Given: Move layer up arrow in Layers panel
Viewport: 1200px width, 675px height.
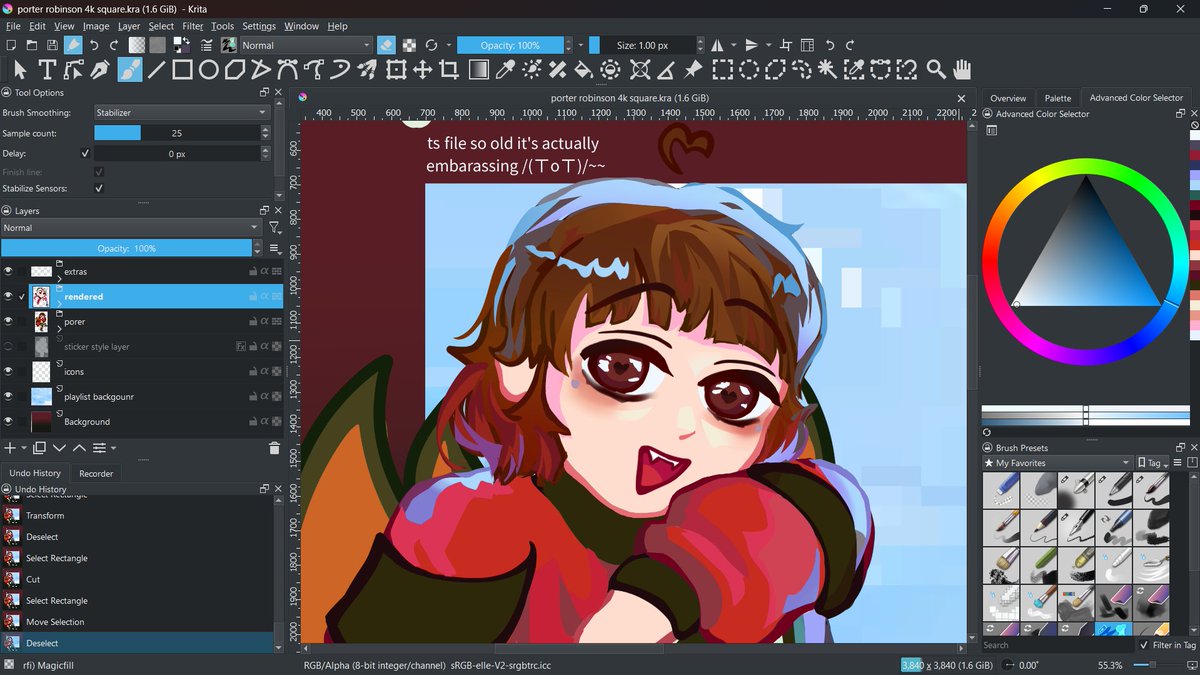Looking at the screenshot, I should (x=79, y=448).
